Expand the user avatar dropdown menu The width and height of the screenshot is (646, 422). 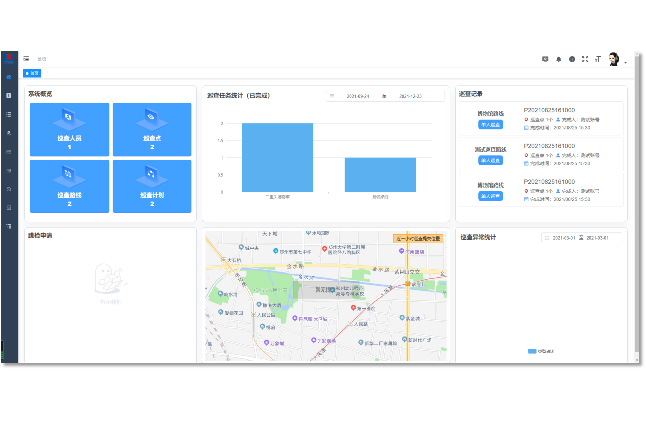(x=617, y=60)
